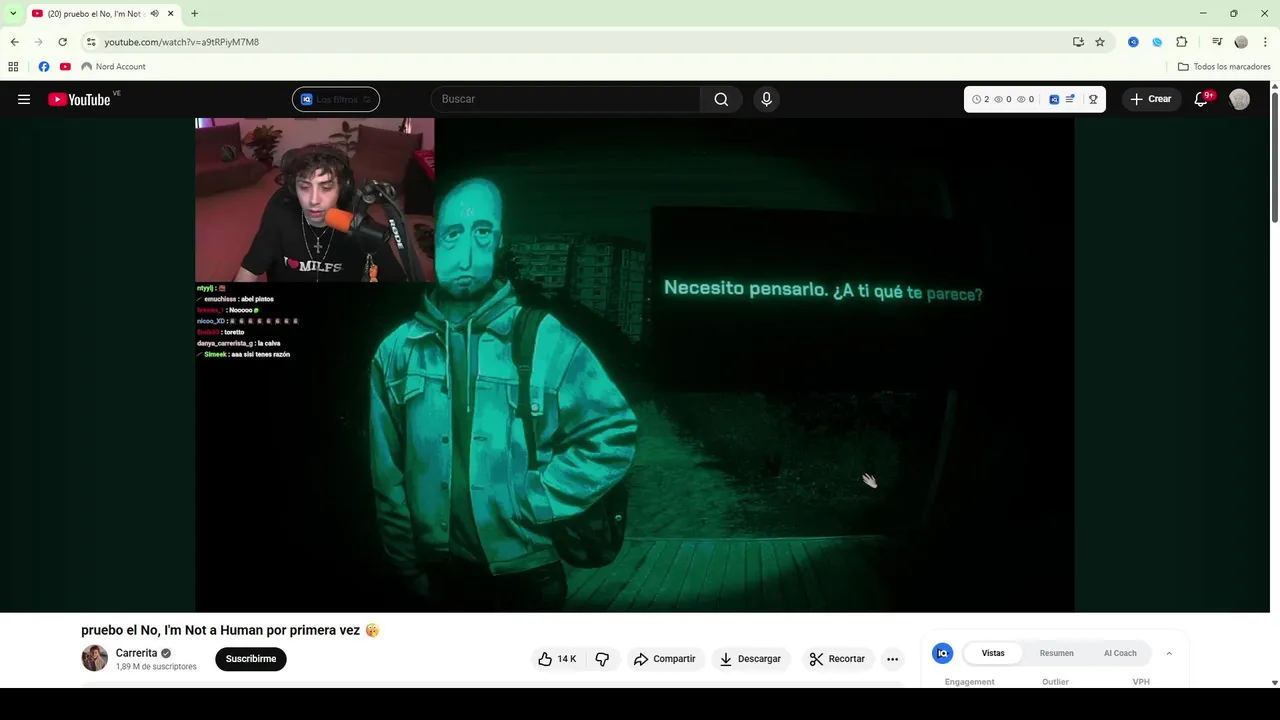Switch to the Resumen tab

pos(1056,653)
